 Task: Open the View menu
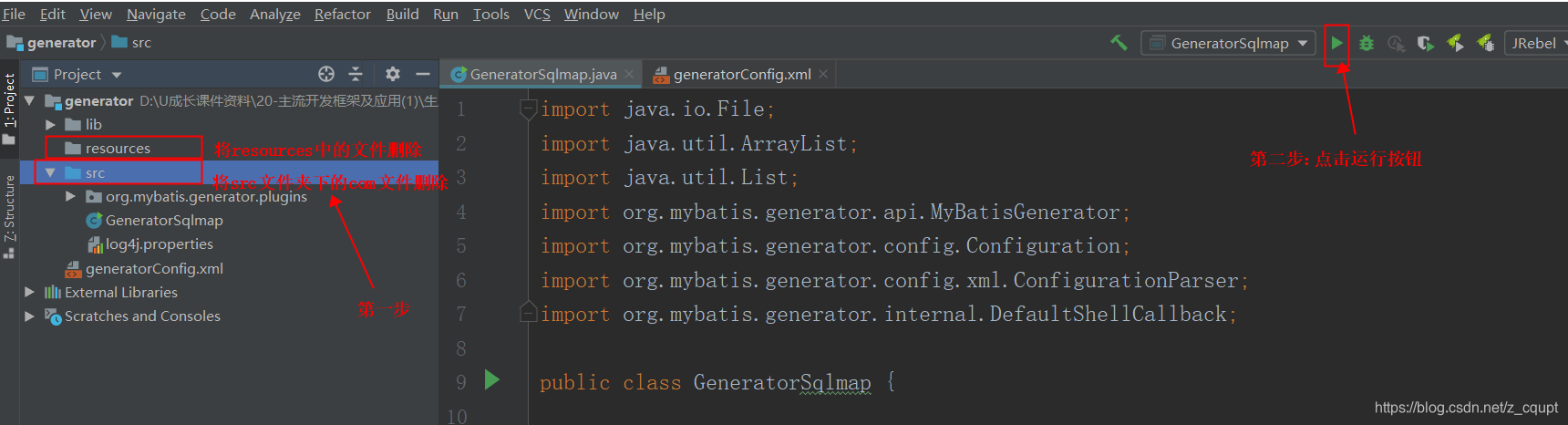[96, 14]
